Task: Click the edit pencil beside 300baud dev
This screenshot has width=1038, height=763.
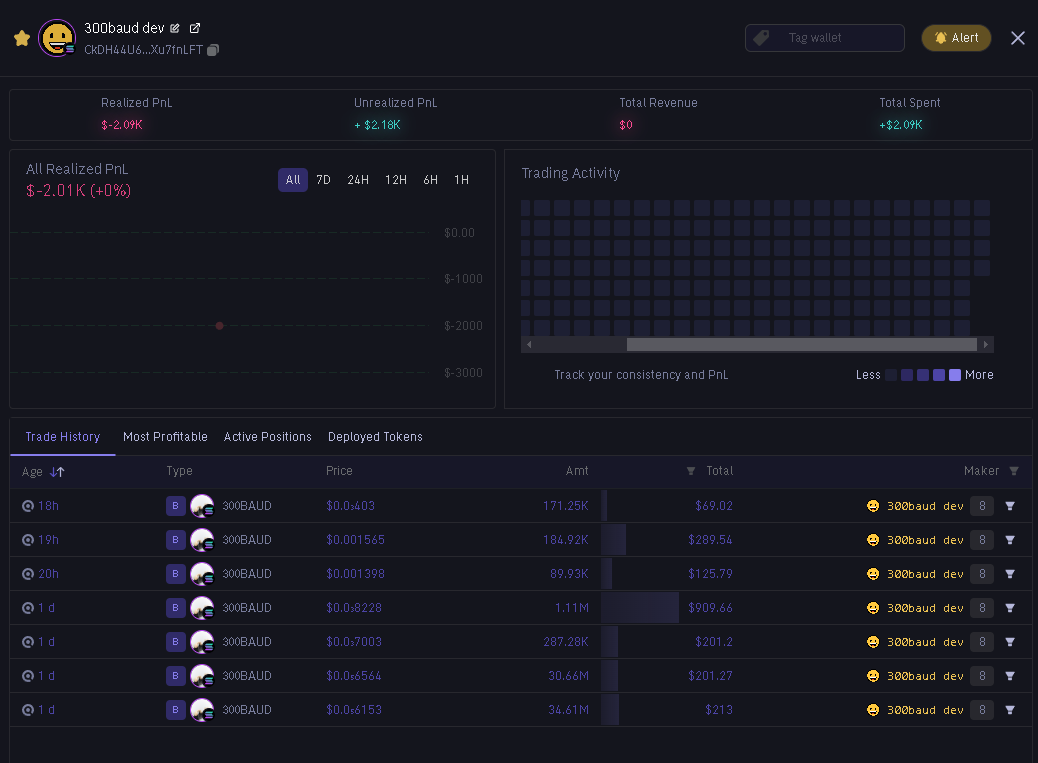Action: coord(174,28)
